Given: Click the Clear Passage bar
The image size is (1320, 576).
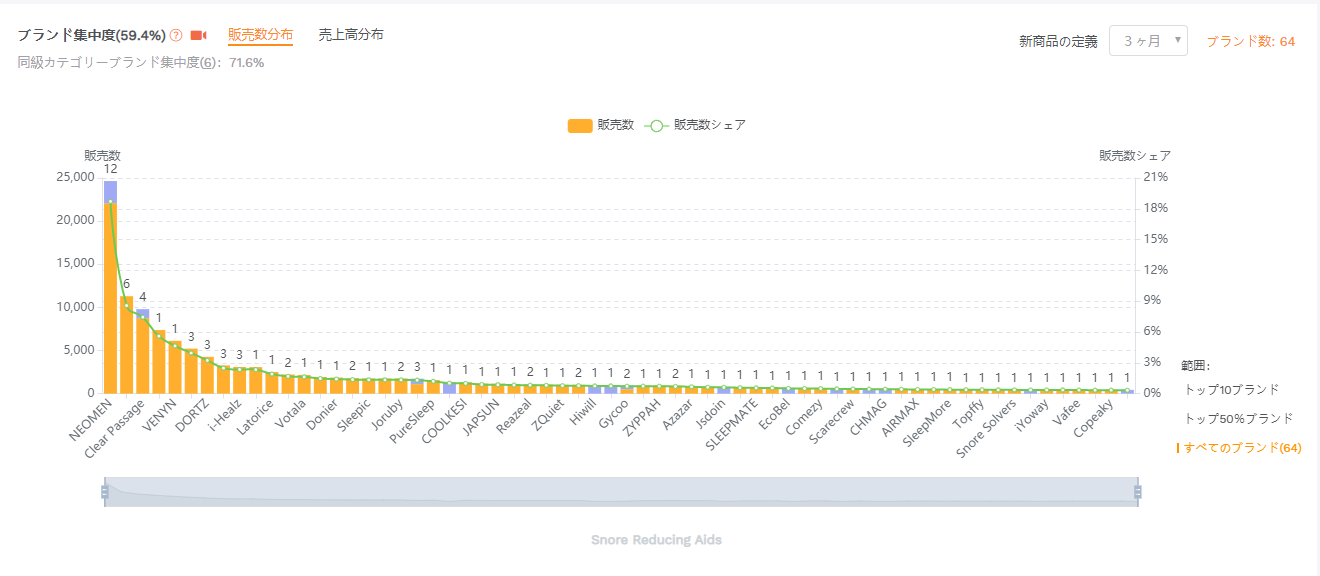Looking at the screenshot, I should click(127, 345).
